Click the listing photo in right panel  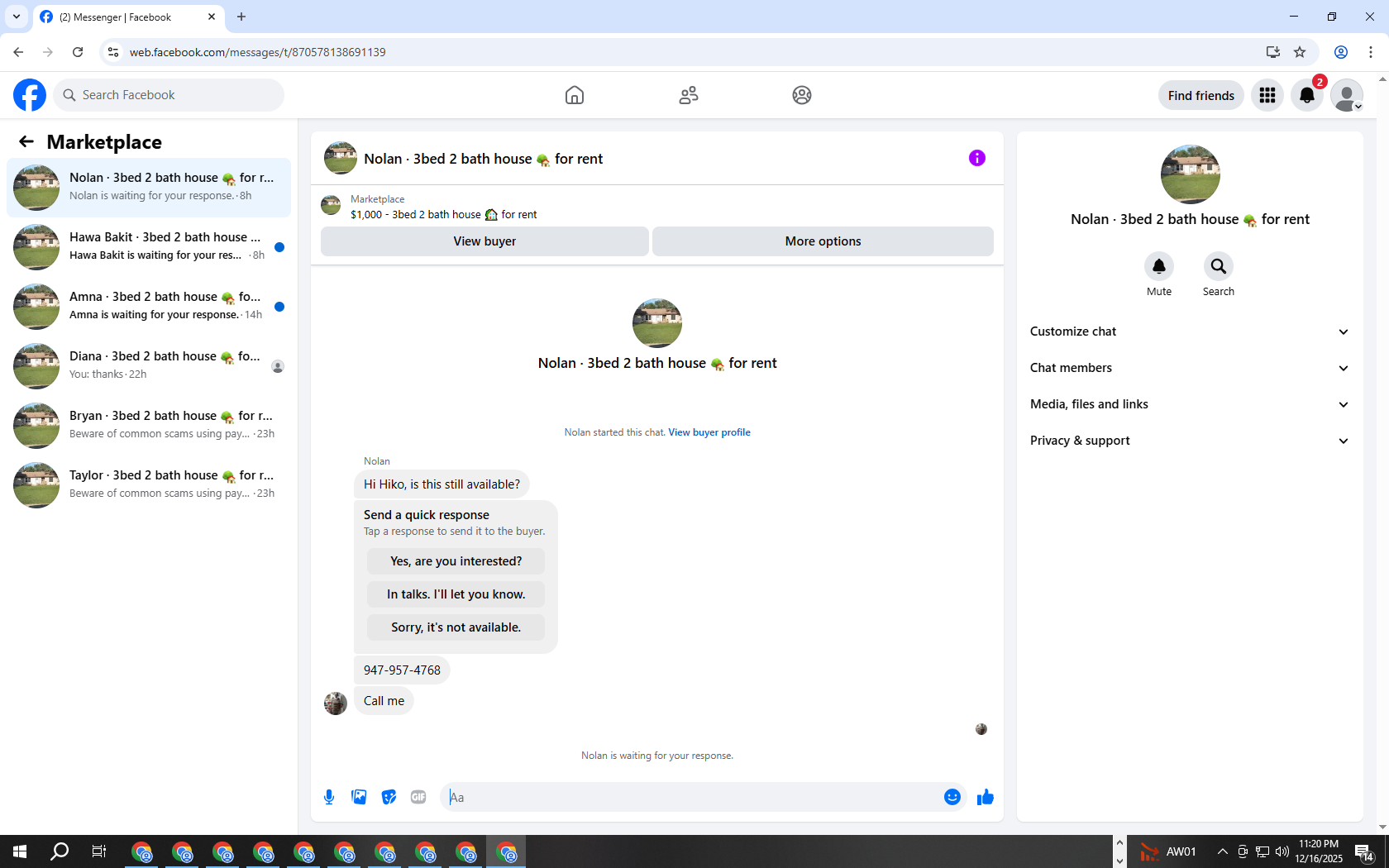(x=1190, y=174)
